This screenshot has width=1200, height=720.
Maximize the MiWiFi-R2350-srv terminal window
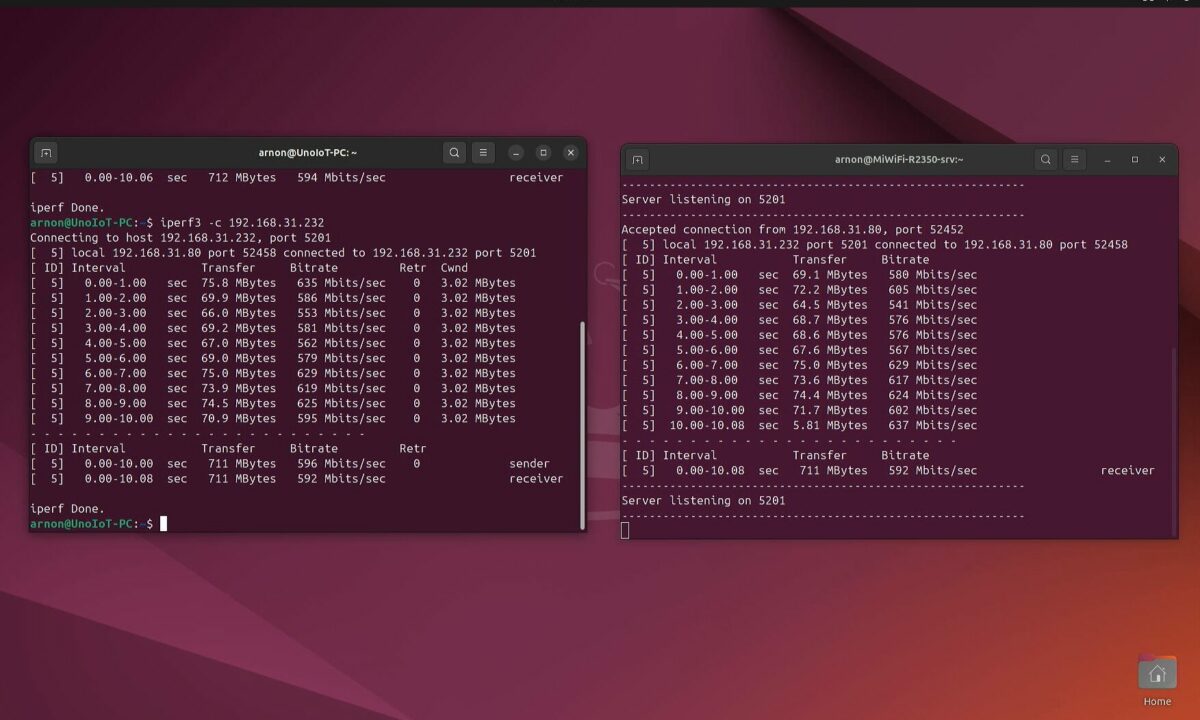(x=1135, y=160)
